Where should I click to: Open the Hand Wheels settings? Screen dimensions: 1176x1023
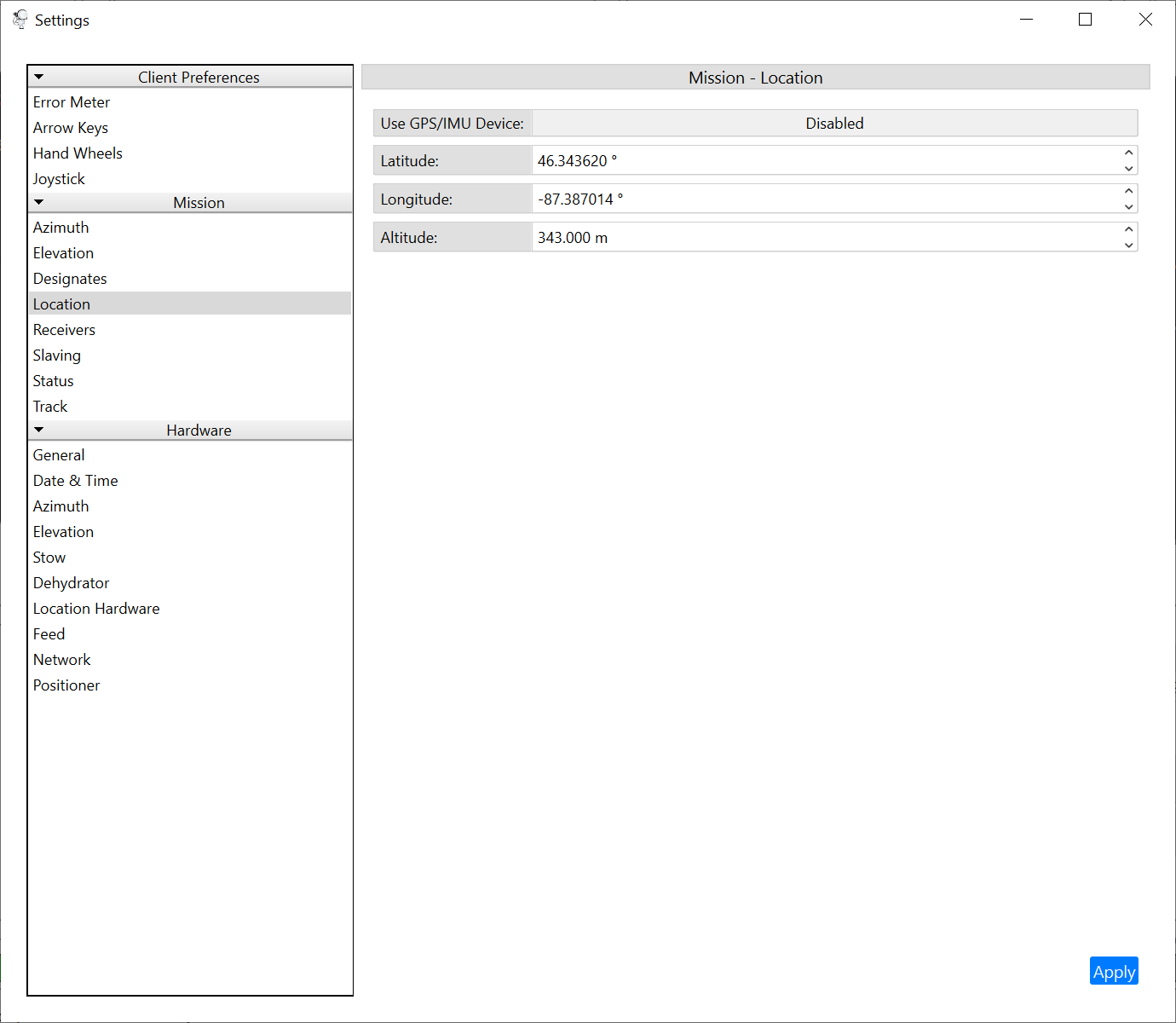(190, 153)
